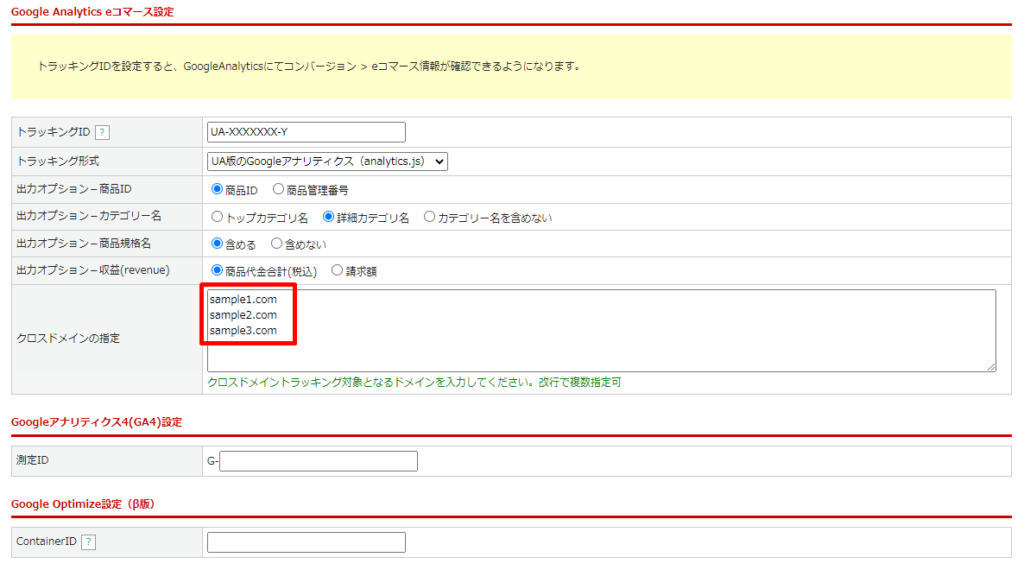Click the トラッキングID input field
Viewport: 1024px width, 570px height.
306,132
